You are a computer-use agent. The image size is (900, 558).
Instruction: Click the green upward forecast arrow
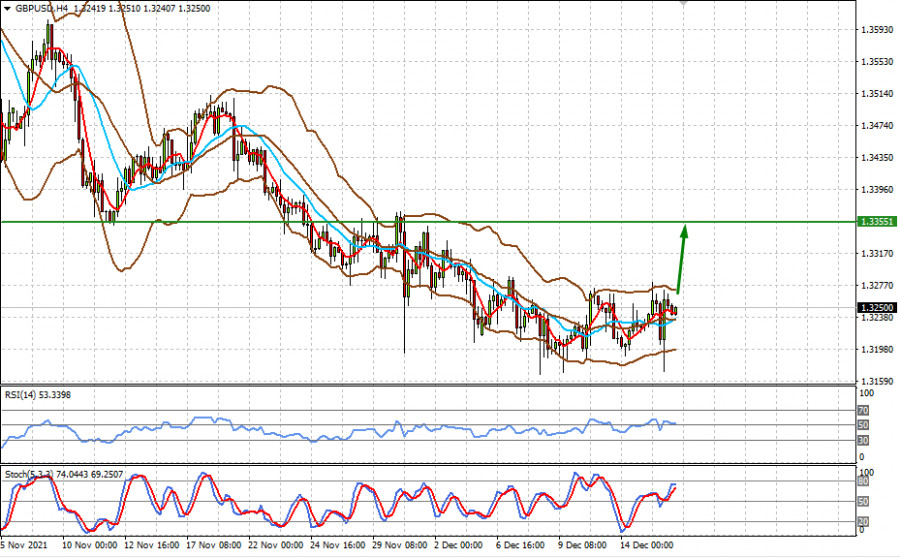682,257
